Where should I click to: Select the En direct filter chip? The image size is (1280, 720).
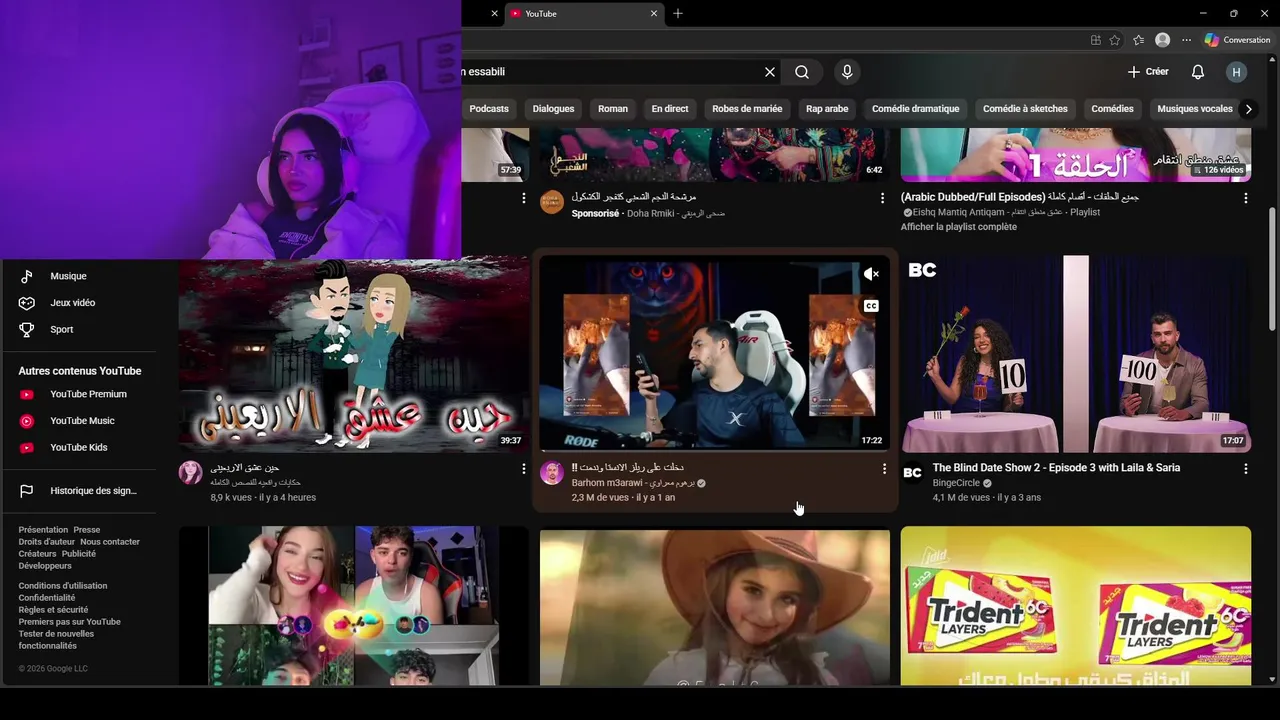click(x=670, y=109)
